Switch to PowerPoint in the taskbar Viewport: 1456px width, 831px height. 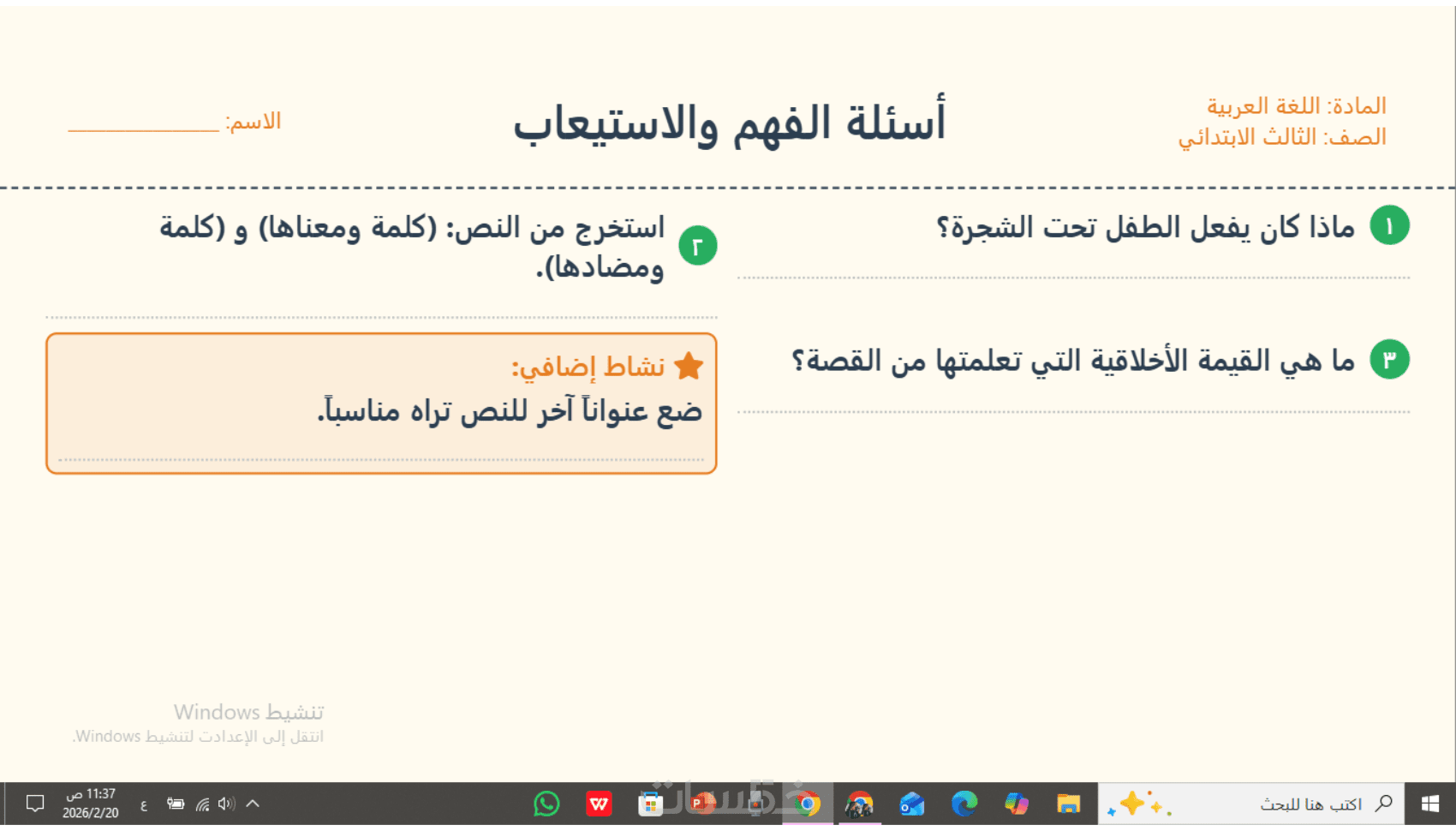702,804
